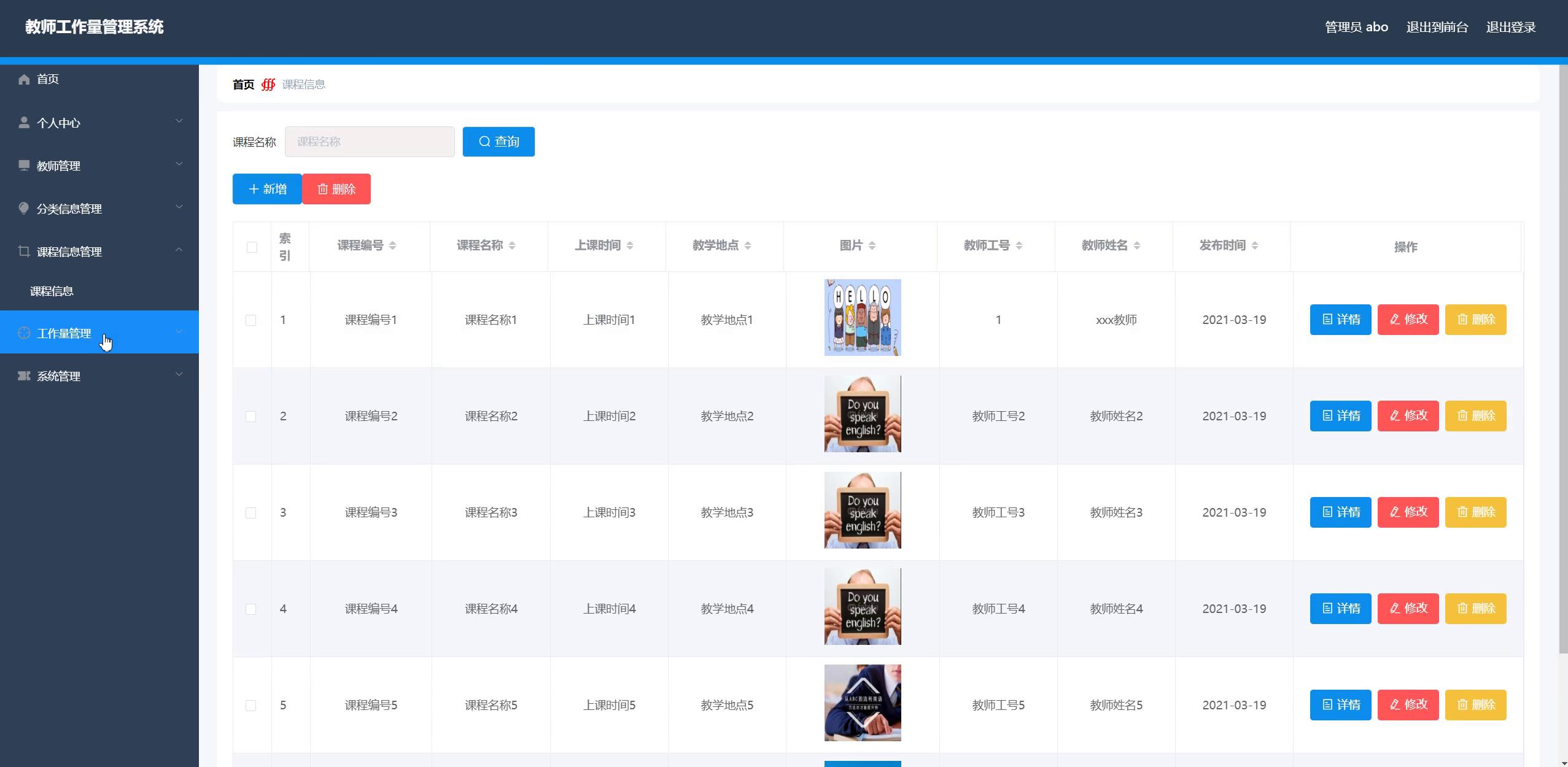The image size is (1568, 767).
Task: Check the row 3 checkbox
Action: click(250, 513)
